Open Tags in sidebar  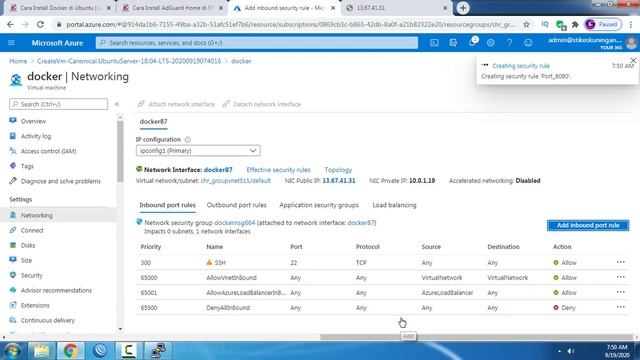tap(27, 166)
